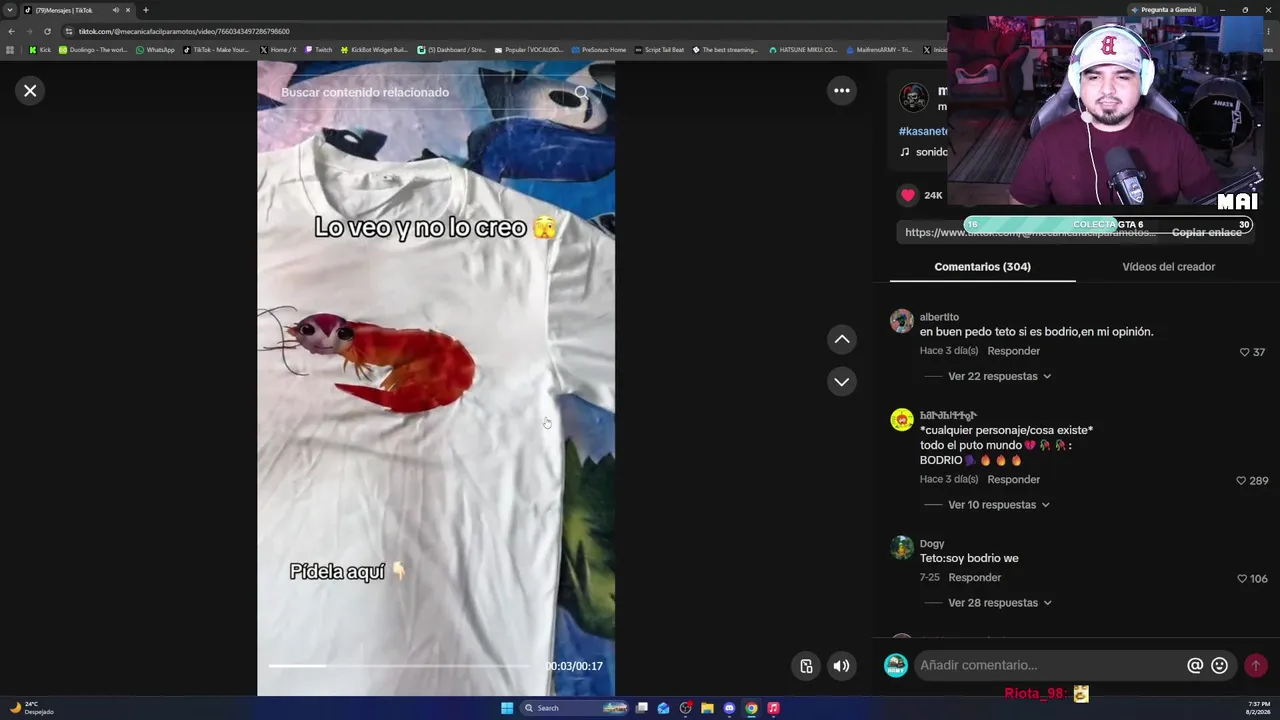
Task: Open the tab search dropdown arrow
Action: pyautogui.click(x=10, y=10)
